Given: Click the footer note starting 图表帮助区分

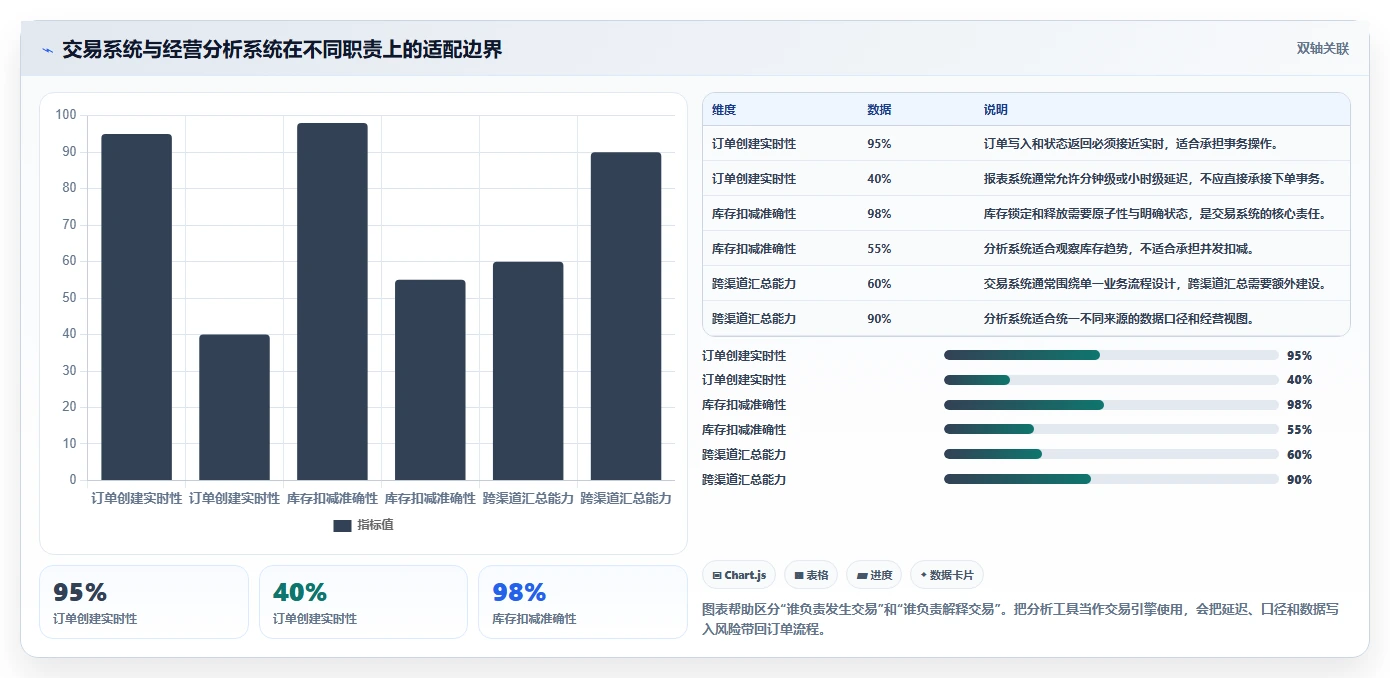Looking at the screenshot, I should (1021, 620).
